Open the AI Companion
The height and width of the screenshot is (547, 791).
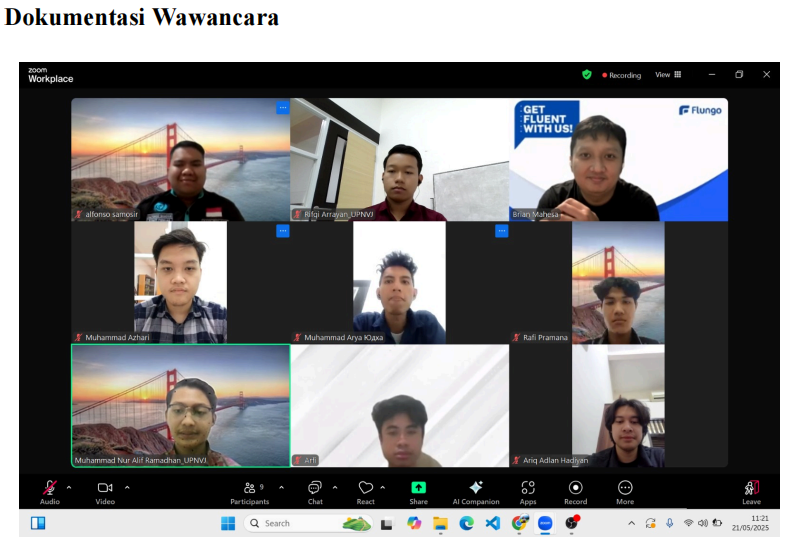click(x=476, y=488)
